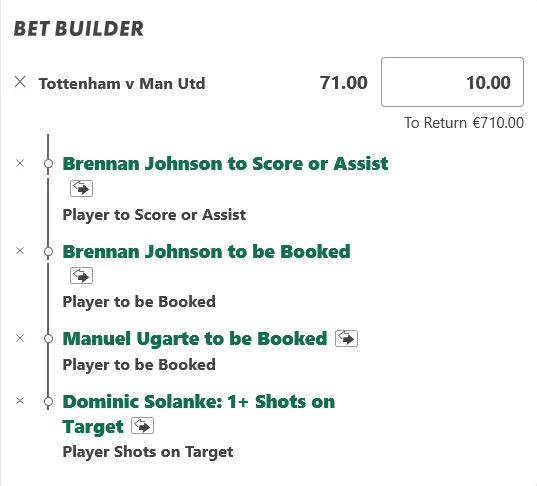Click the Bet Builder heading
The image size is (537, 486).
tap(79, 28)
